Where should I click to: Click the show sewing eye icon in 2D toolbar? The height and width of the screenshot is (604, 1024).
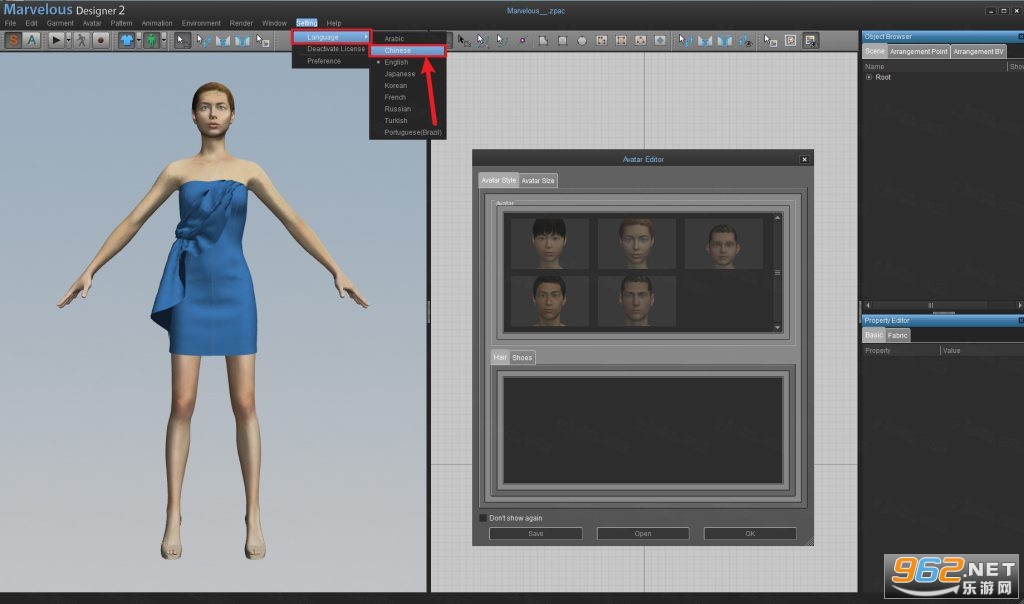pos(745,40)
